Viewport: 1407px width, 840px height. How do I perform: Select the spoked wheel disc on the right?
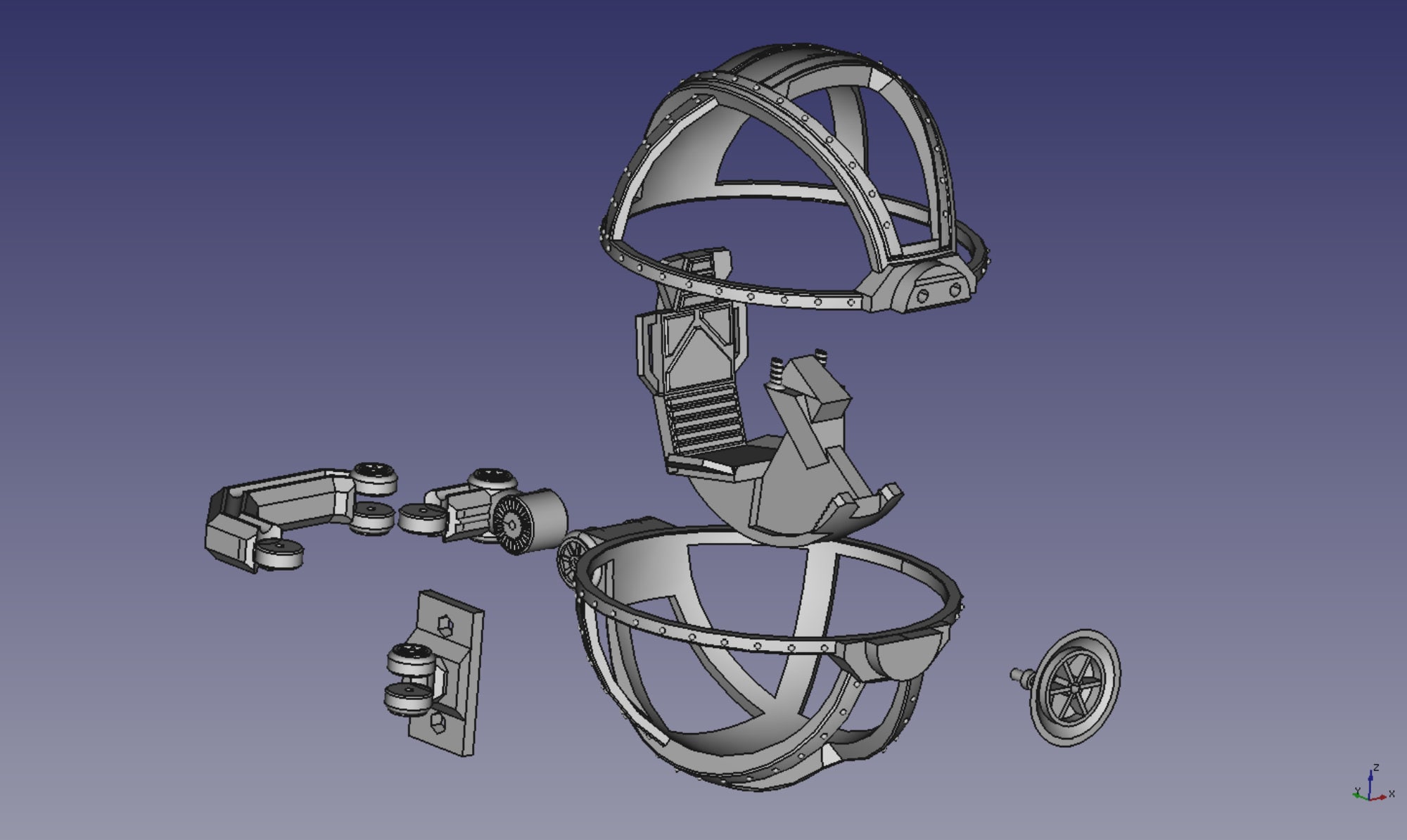point(1074,687)
